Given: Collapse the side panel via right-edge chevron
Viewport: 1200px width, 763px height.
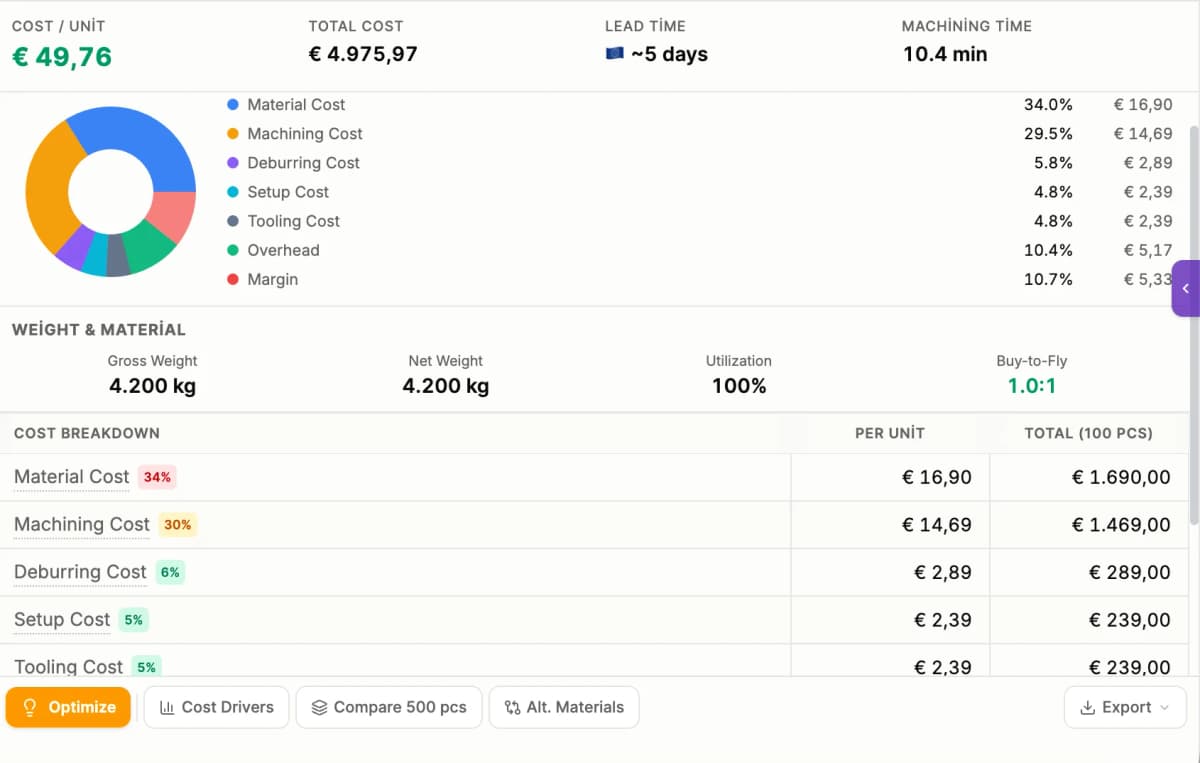Looking at the screenshot, I should coord(1186,289).
